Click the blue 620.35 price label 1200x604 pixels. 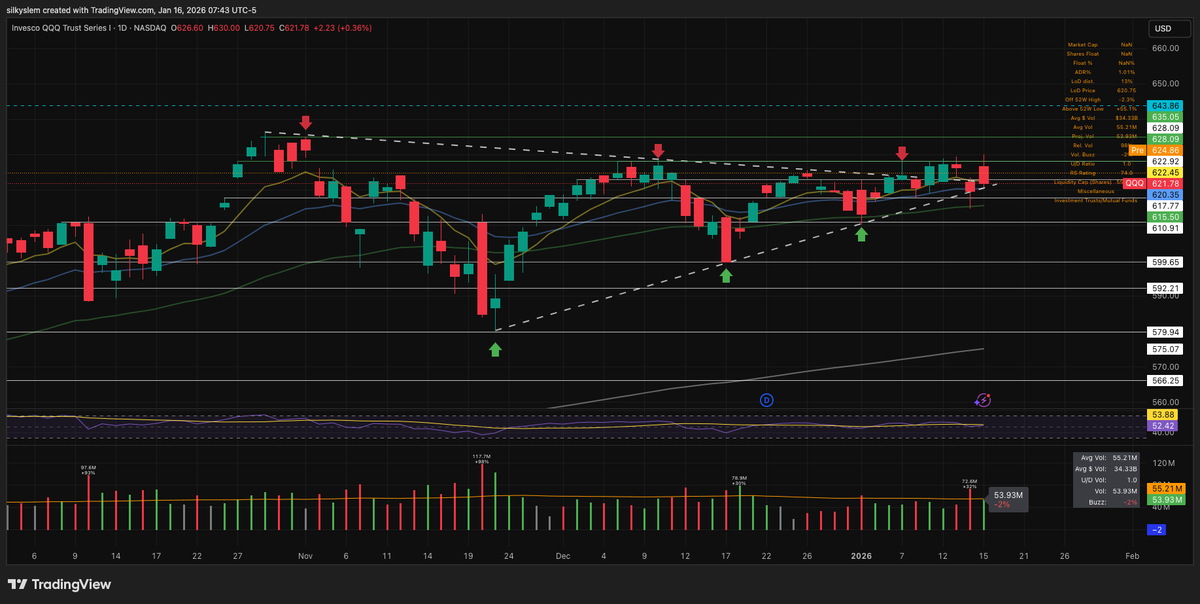click(x=1167, y=194)
